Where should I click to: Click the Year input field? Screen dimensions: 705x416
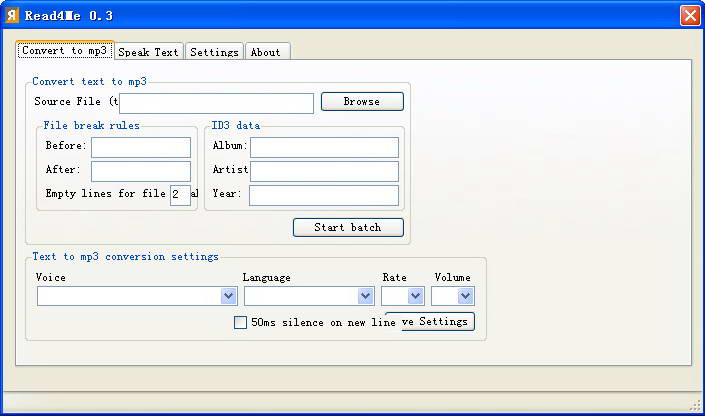324,196
